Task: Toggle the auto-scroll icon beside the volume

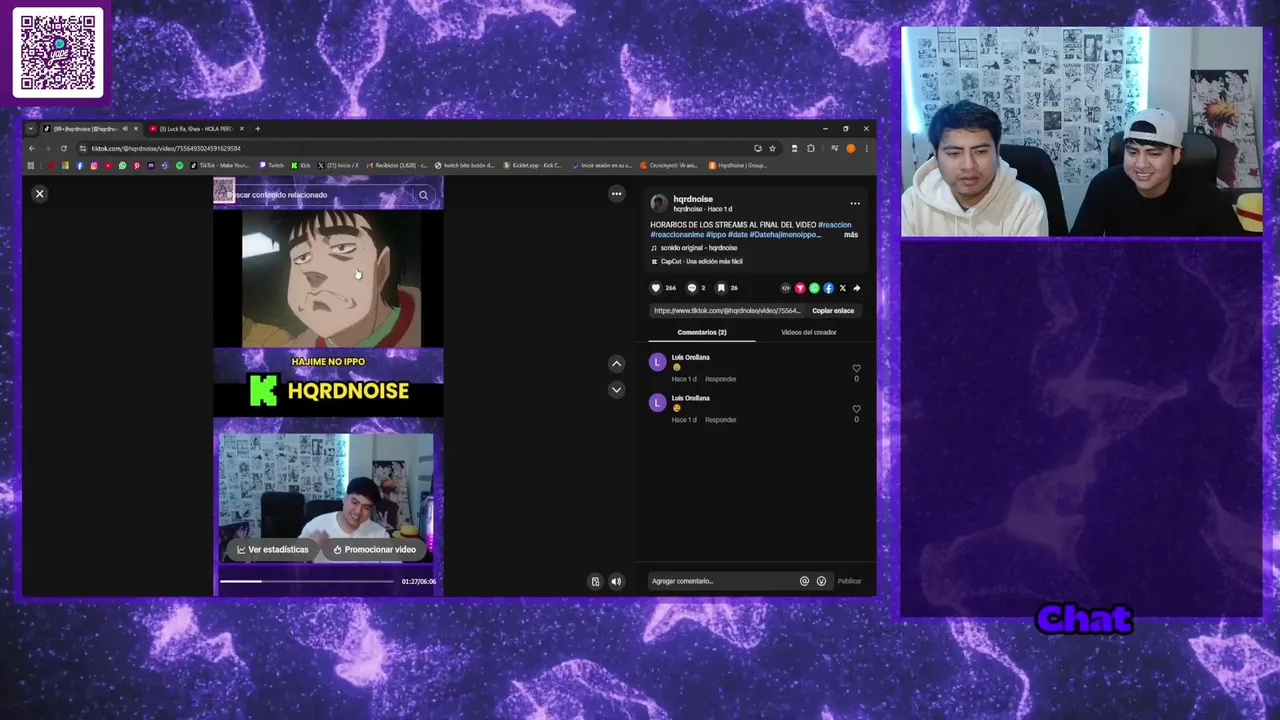Action: coord(595,581)
